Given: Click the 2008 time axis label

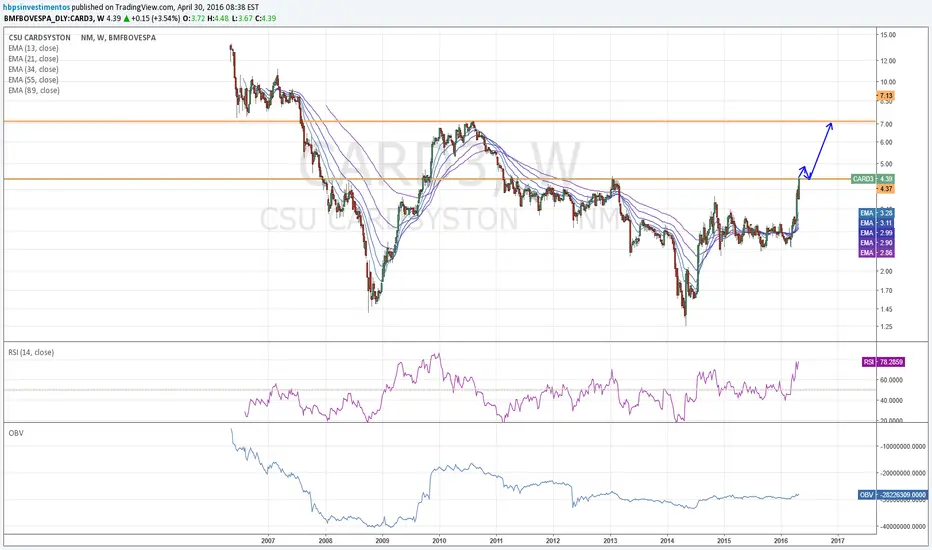Looking at the screenshot, I should (325, 541).
